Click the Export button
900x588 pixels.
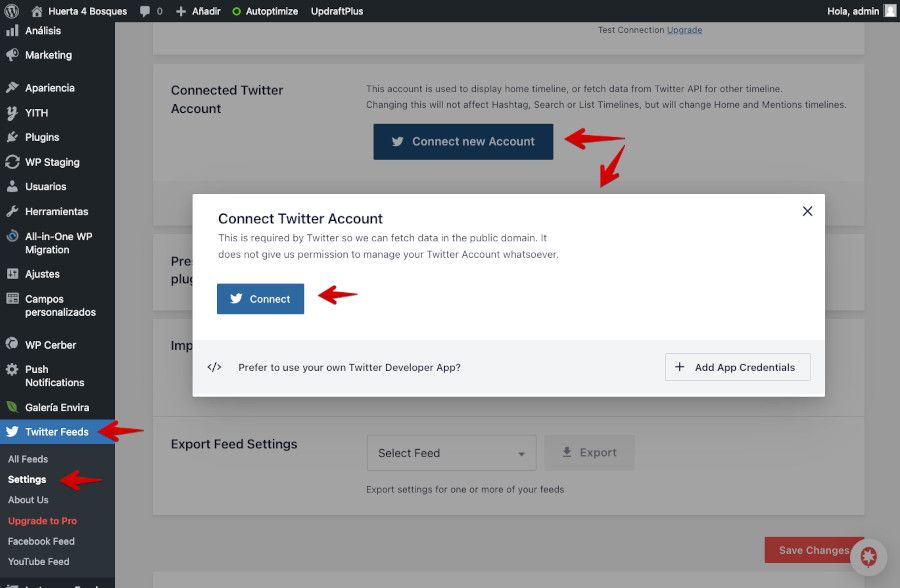pos(589,452)
